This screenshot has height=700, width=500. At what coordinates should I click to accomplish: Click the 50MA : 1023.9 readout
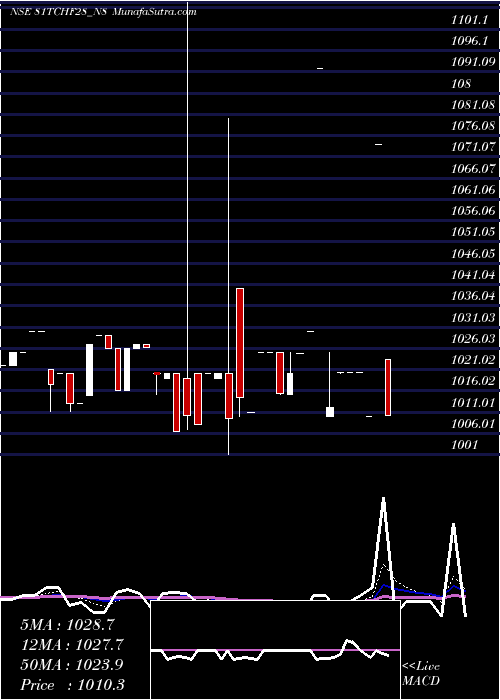coord(71,665)
